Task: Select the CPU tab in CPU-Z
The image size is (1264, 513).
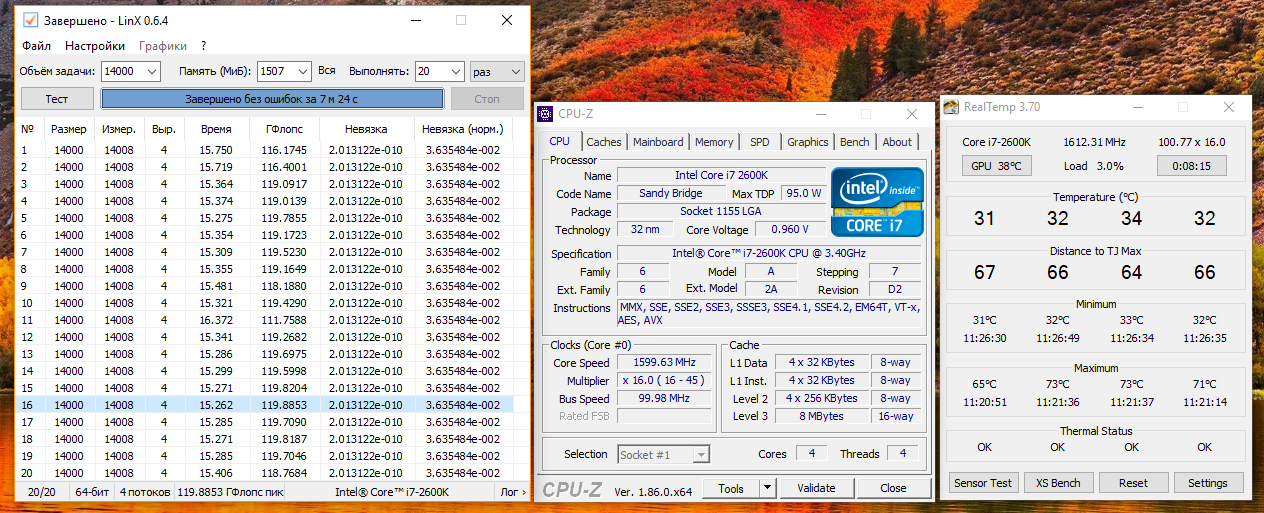Action: pos(560,141)
